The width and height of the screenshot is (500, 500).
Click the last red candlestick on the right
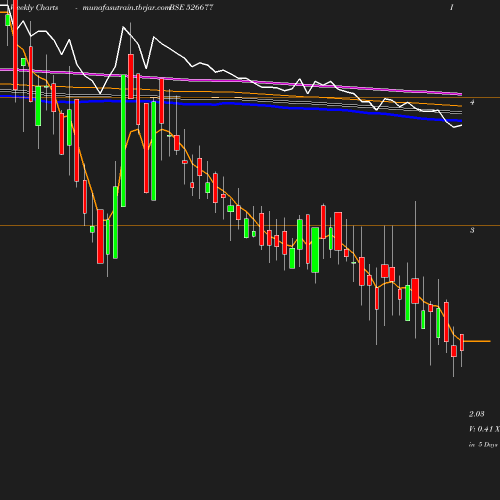462,343
